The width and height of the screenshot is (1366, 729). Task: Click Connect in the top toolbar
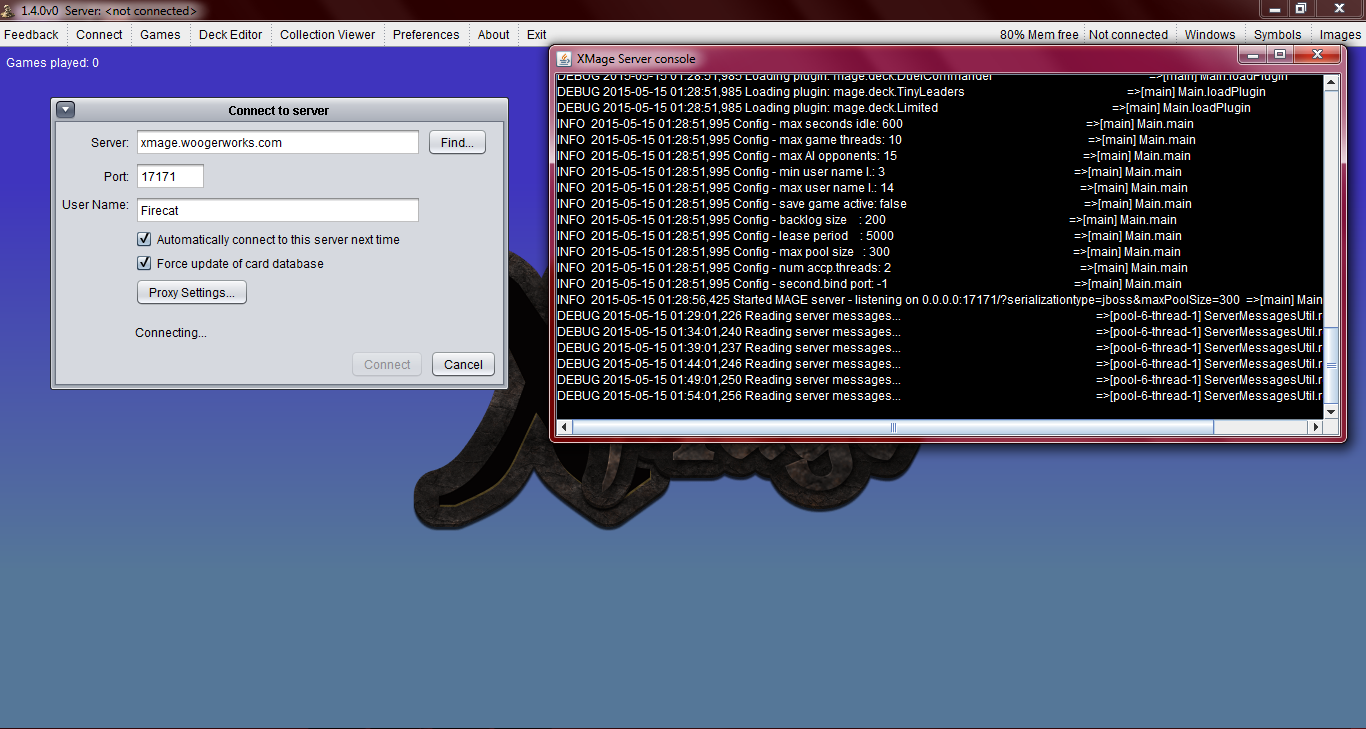99,34
